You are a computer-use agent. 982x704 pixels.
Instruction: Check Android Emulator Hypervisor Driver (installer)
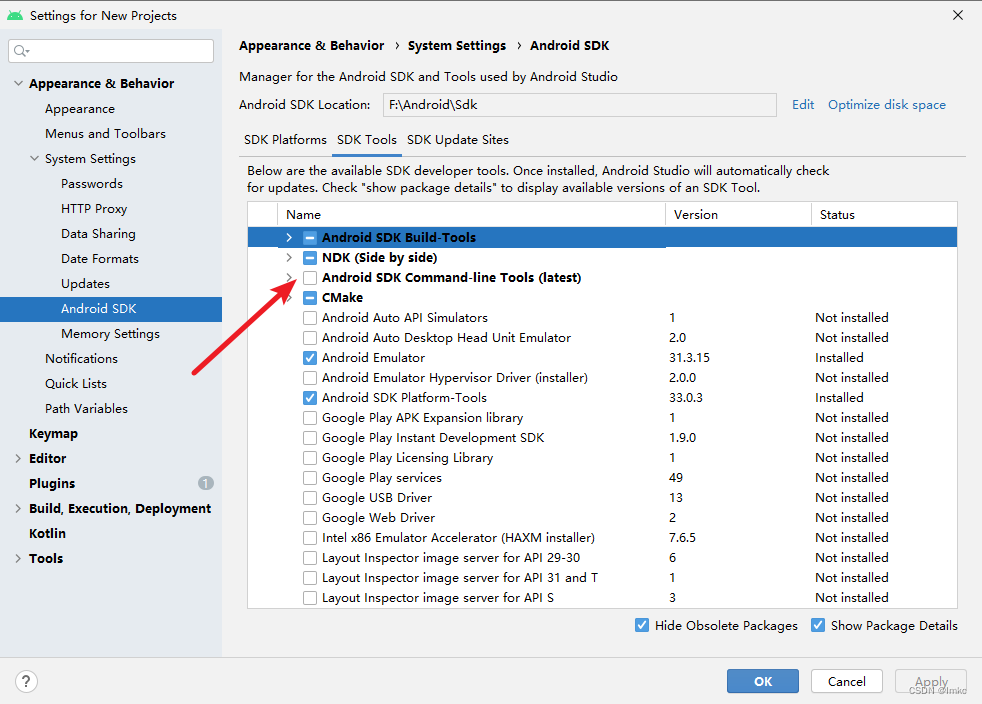[309, 378]
